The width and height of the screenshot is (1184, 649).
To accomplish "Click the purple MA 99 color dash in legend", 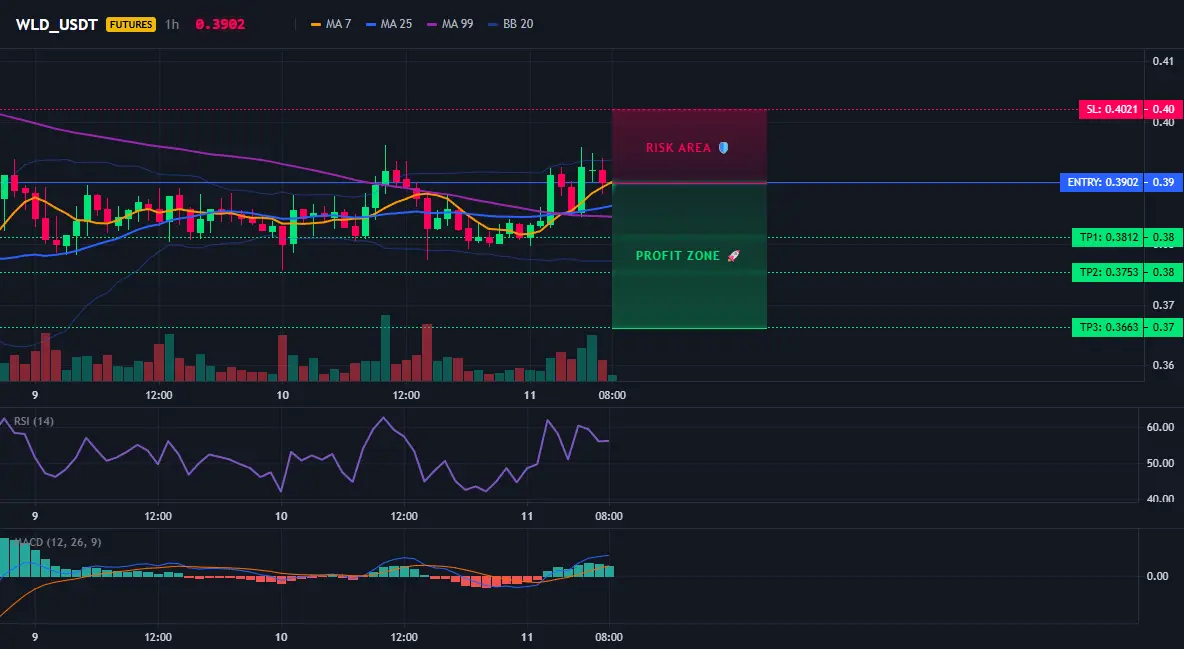I will [432, 24].
